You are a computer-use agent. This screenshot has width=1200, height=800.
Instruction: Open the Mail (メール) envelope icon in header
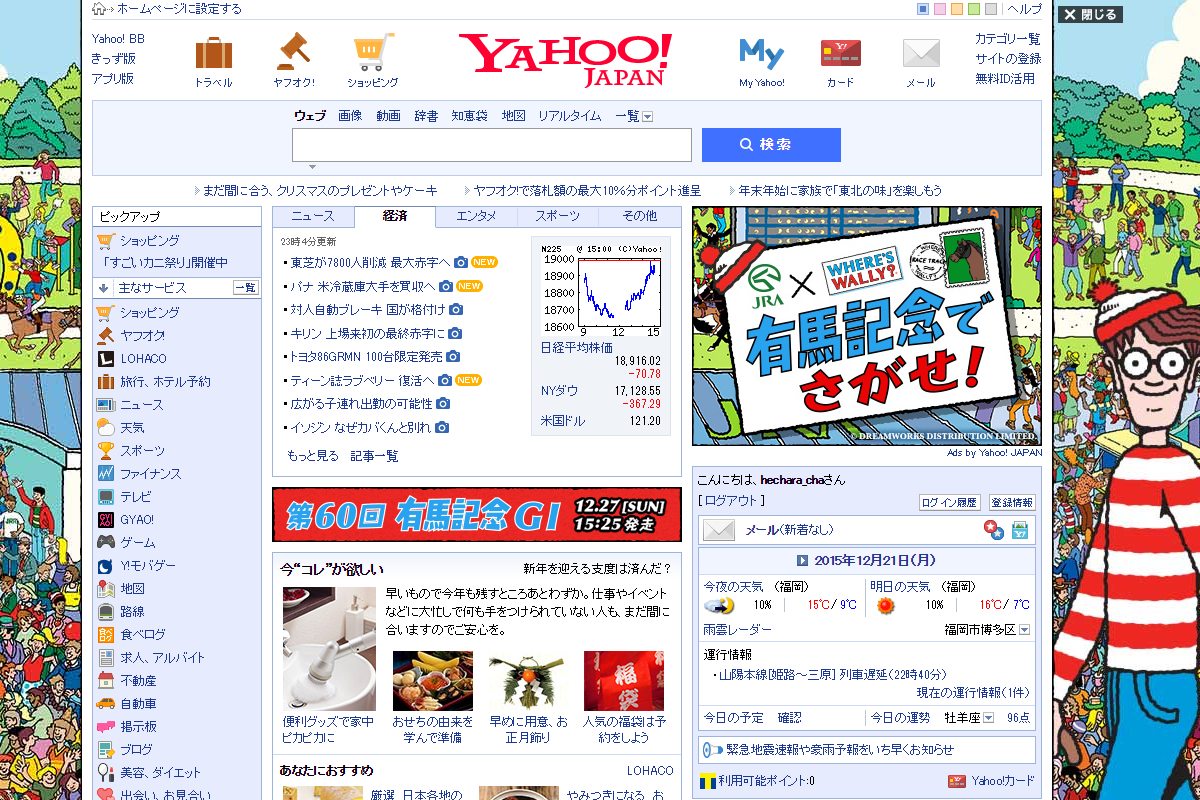921,52
